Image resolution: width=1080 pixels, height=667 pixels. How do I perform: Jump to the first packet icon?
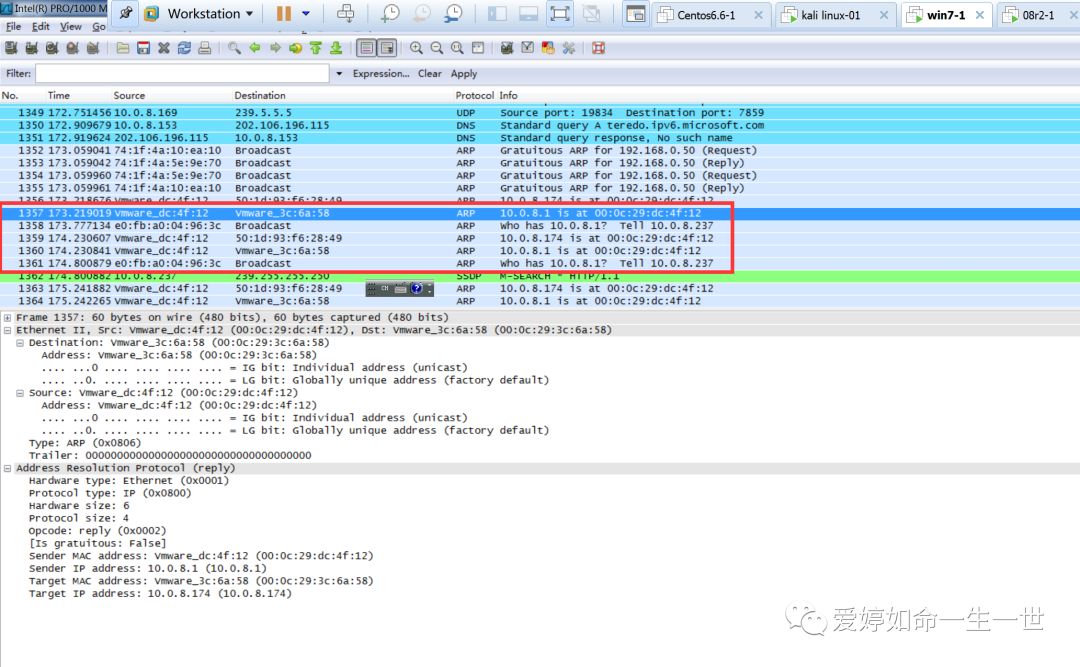(315, 48)
